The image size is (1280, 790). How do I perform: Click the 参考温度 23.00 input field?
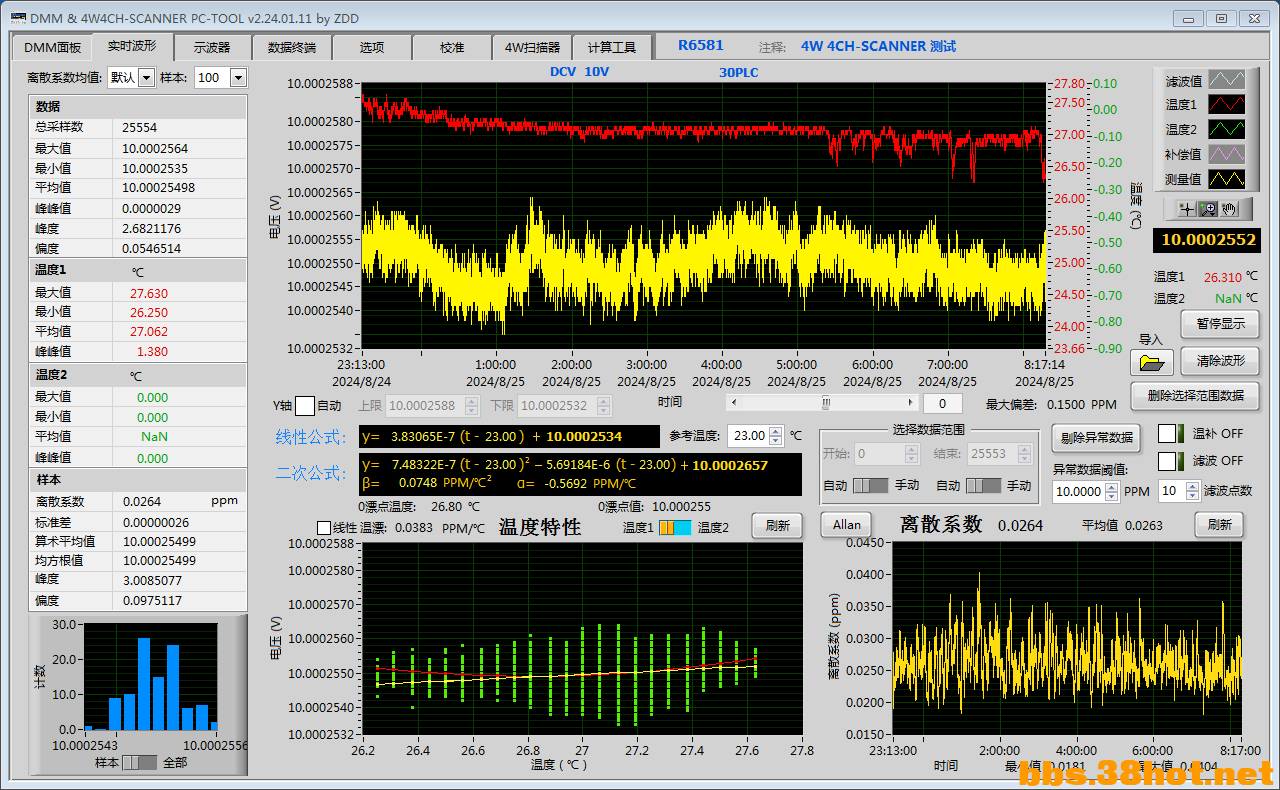click(x=748, y=436)
